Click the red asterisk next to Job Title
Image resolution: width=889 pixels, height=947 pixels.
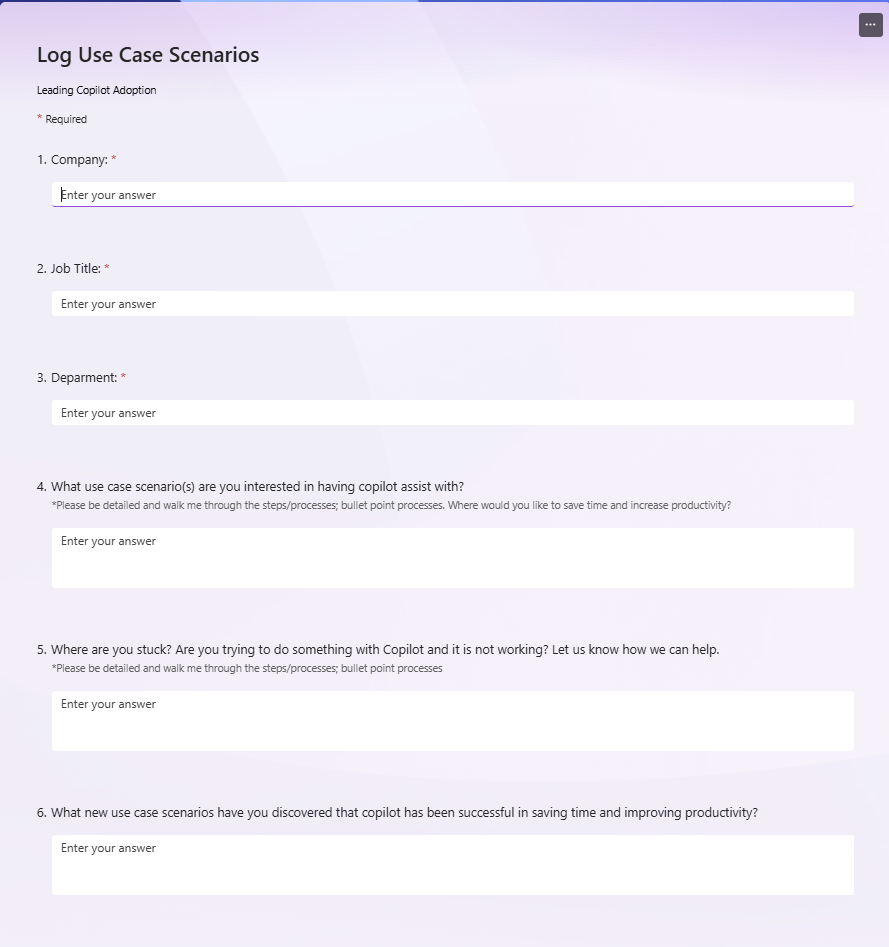point(107,268)
